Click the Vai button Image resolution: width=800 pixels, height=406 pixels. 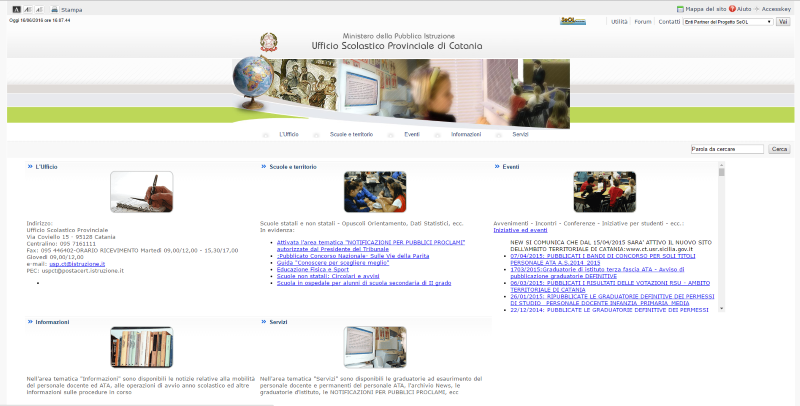tap(783, 22)
